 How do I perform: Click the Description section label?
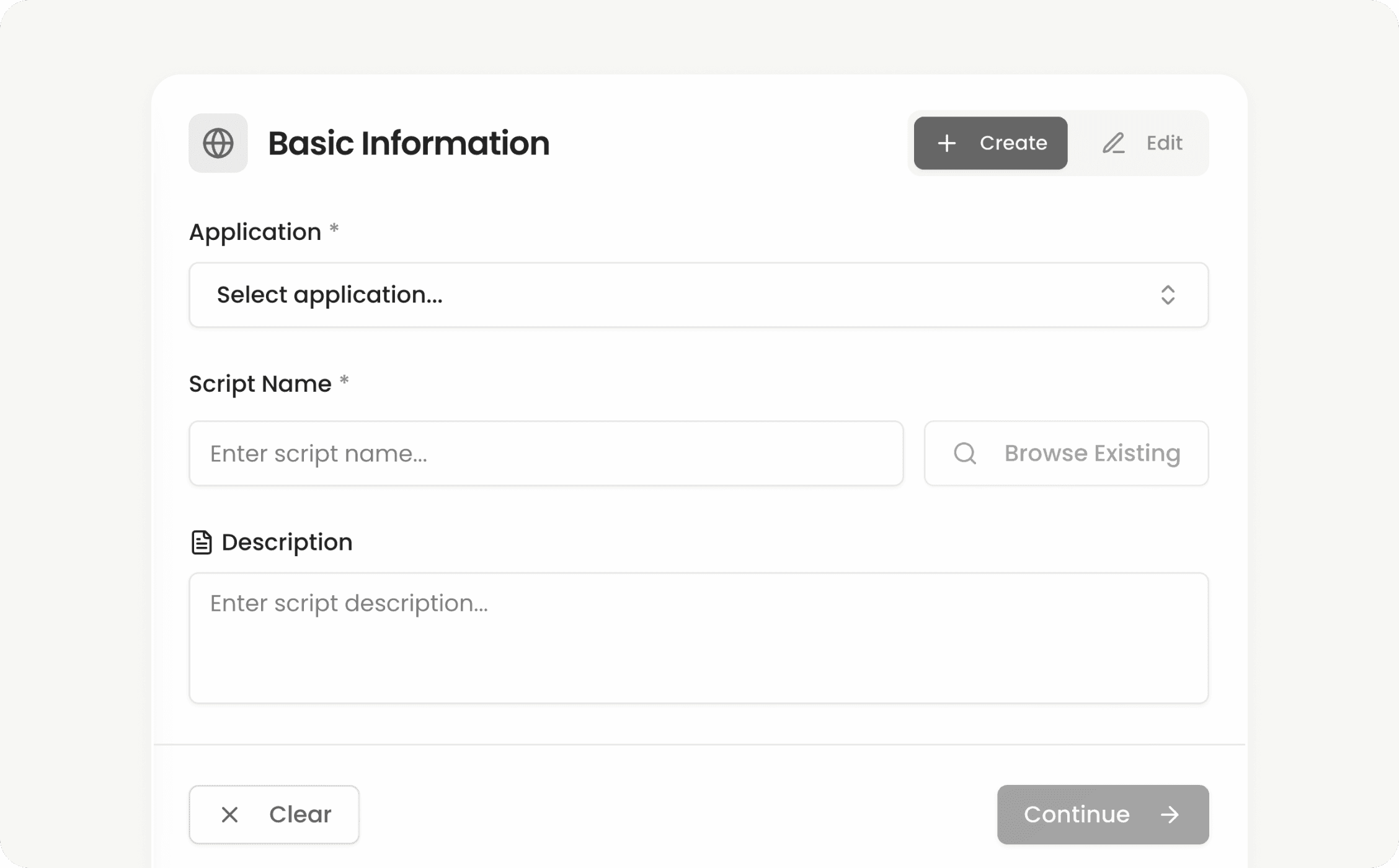coord(286,541)
